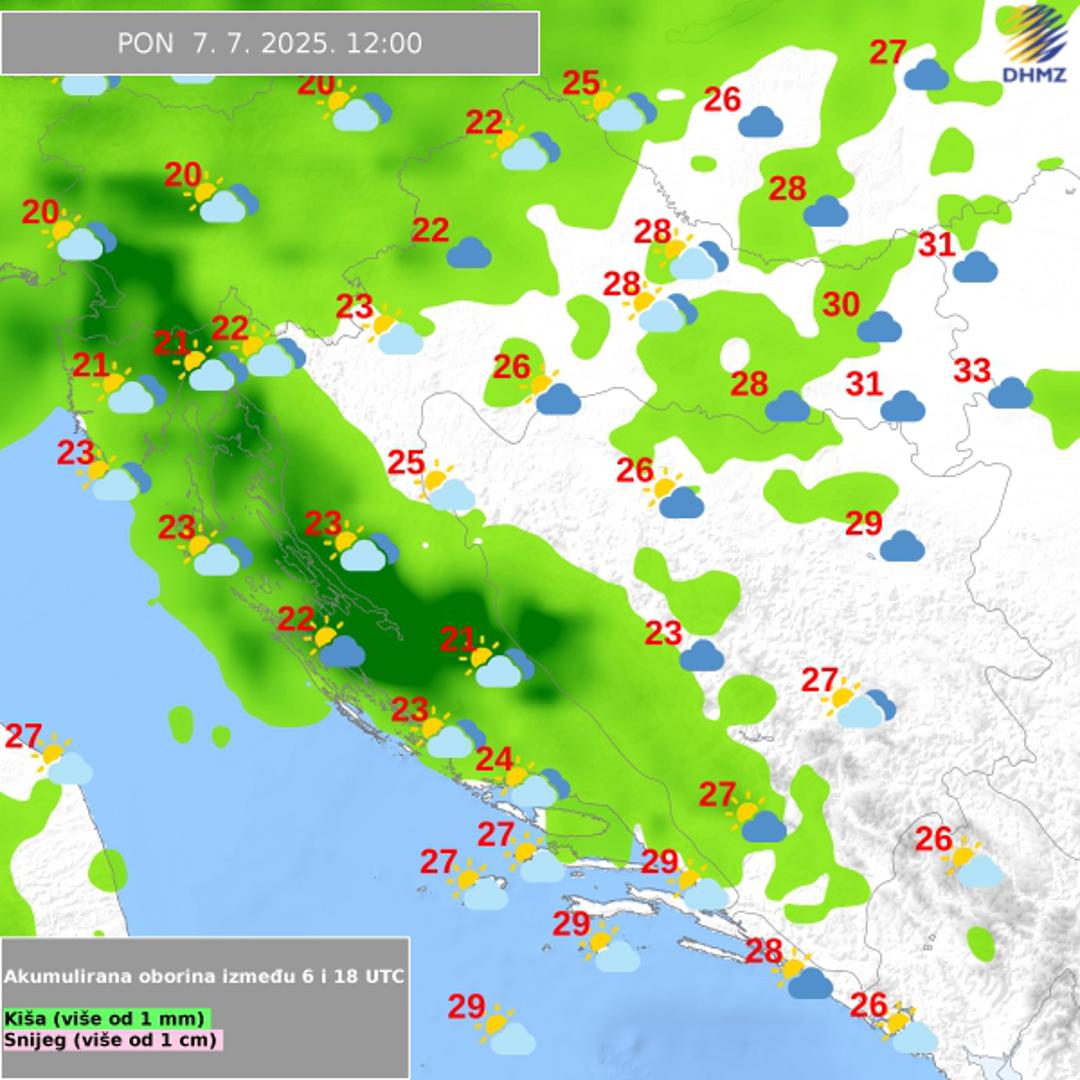Click the temperature value 30
This screenshot has height=1080, width=1080.
click(x=841, y=305)
